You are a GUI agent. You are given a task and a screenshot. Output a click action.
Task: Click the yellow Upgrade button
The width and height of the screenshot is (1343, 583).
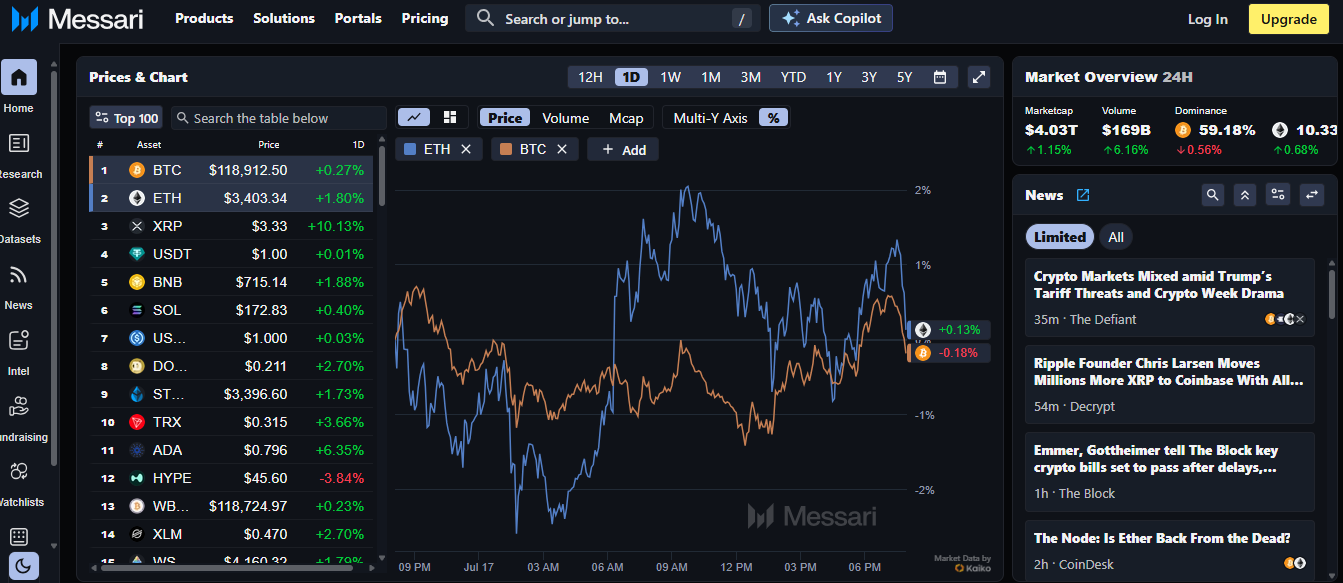(1289, 19)
